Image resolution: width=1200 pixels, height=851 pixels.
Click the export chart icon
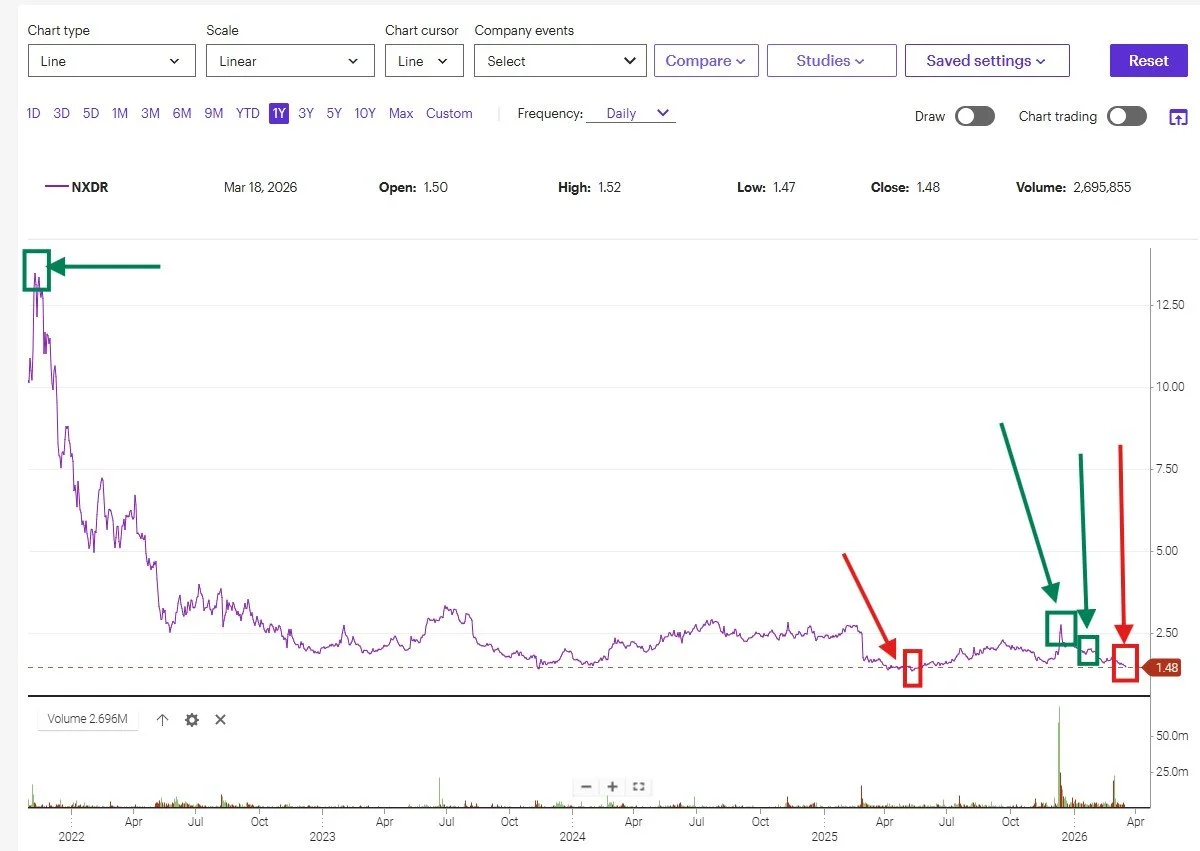coord(1178,117)
